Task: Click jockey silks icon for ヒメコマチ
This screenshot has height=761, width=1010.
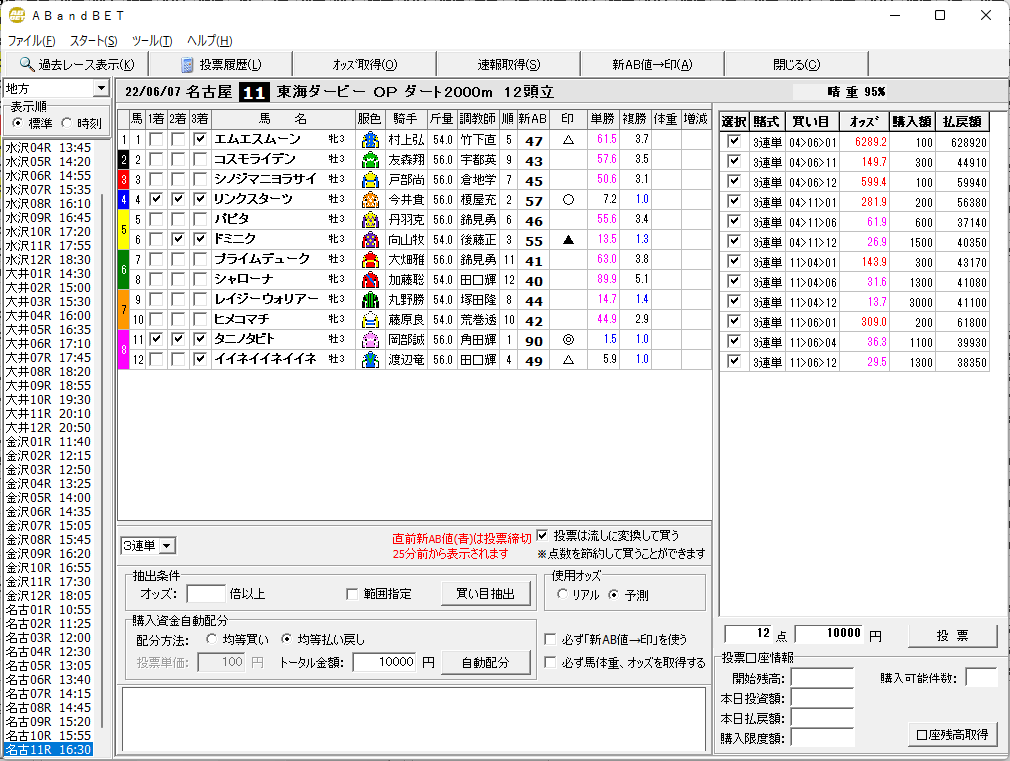Action: click(370, 319)
